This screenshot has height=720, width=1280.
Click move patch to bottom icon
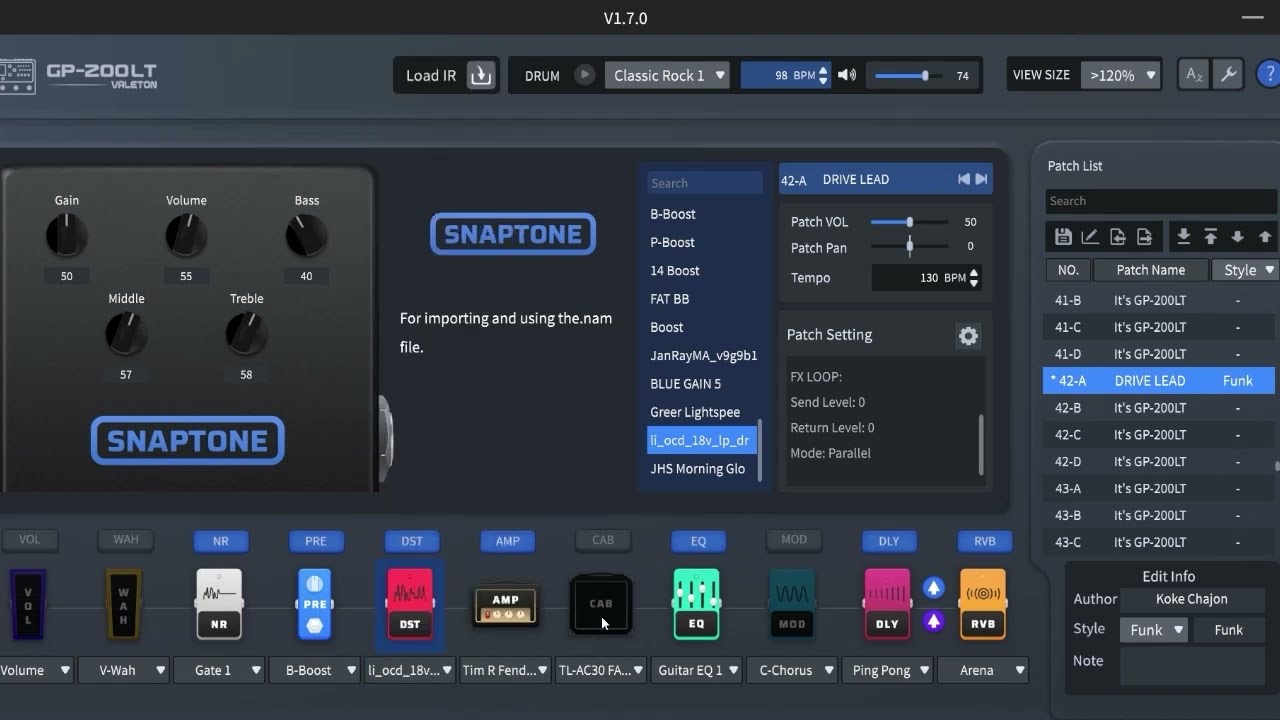(1183, 237)
